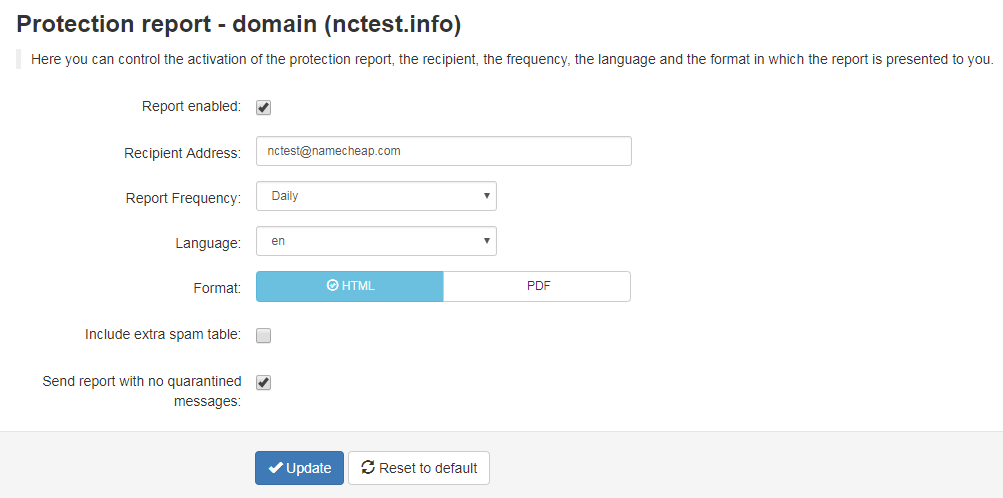
Task: Click the Include extra spam table label
Action: [x=163, y=334]
